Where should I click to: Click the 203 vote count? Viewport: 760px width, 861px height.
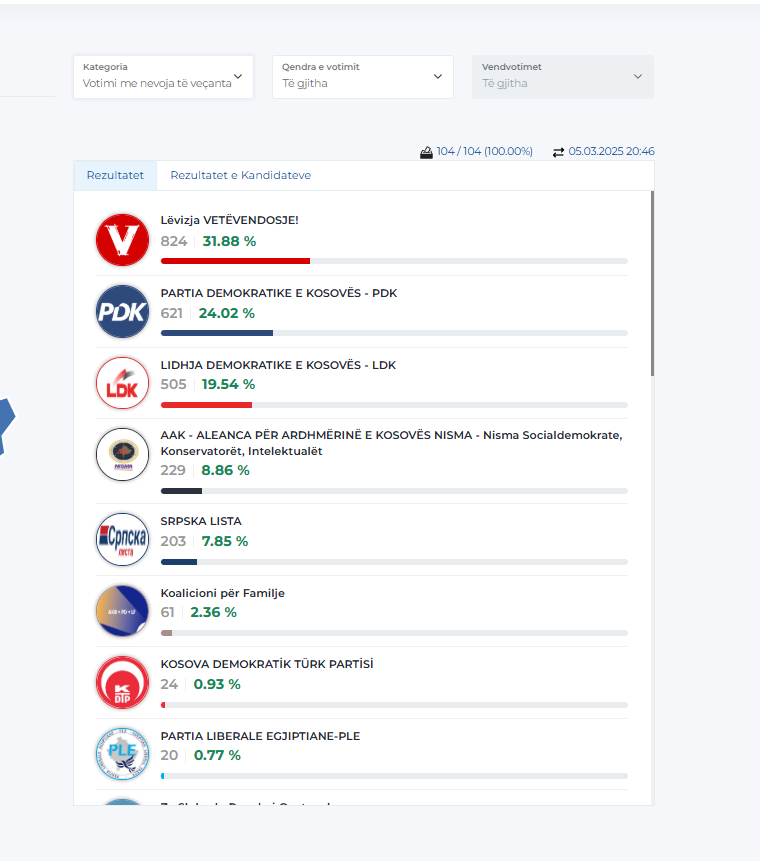point(173,541)
